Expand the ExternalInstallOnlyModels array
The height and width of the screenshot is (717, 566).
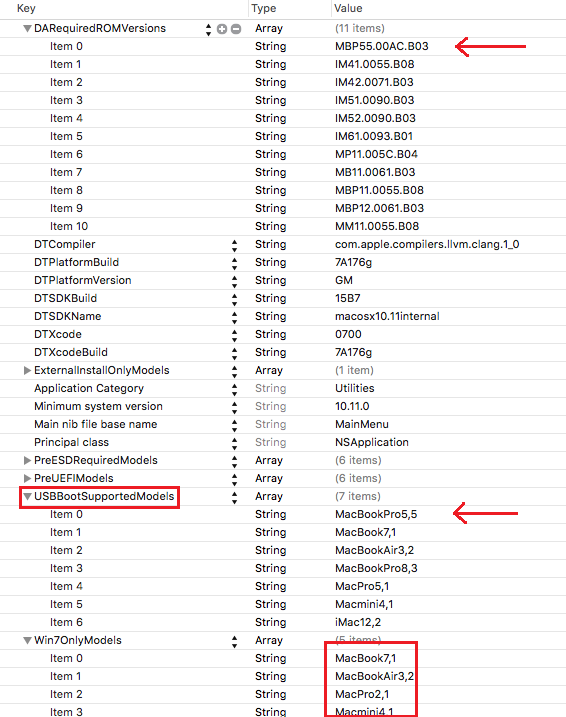point(27,370)
